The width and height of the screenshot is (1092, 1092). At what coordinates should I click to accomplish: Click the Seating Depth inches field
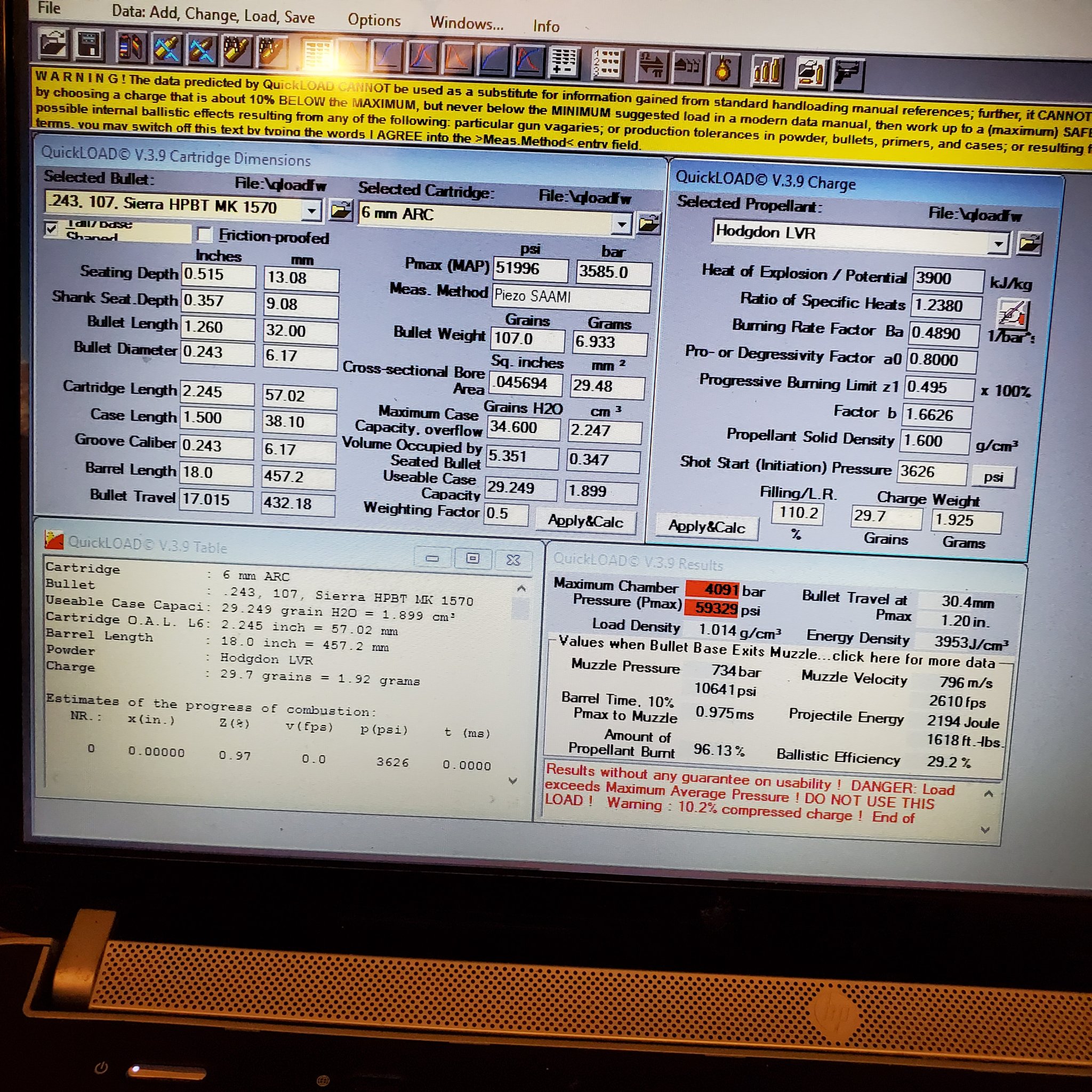pyautogui.click(x=218, y=275)
